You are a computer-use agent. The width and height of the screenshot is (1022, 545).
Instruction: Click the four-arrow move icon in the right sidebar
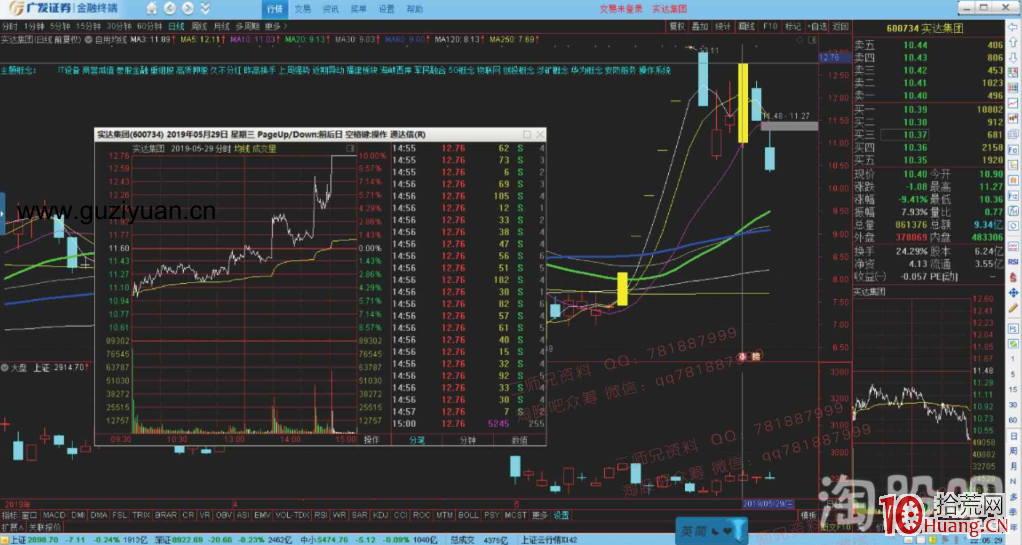[x=1013, y=293]
